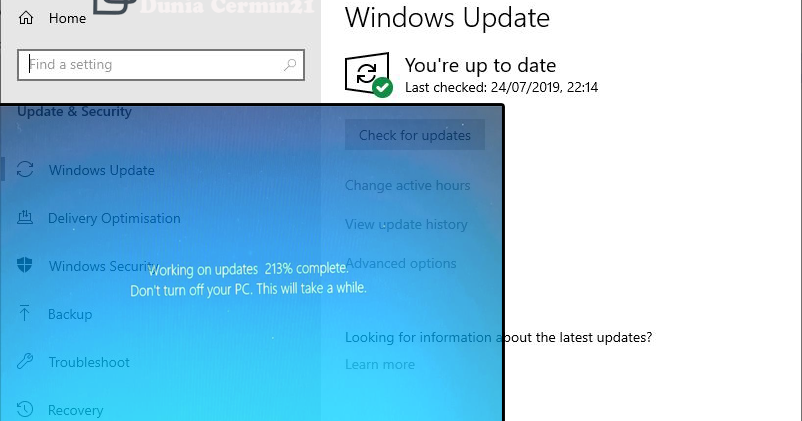
Task: Click the update status icon with green check
Action: click(368, 75)
